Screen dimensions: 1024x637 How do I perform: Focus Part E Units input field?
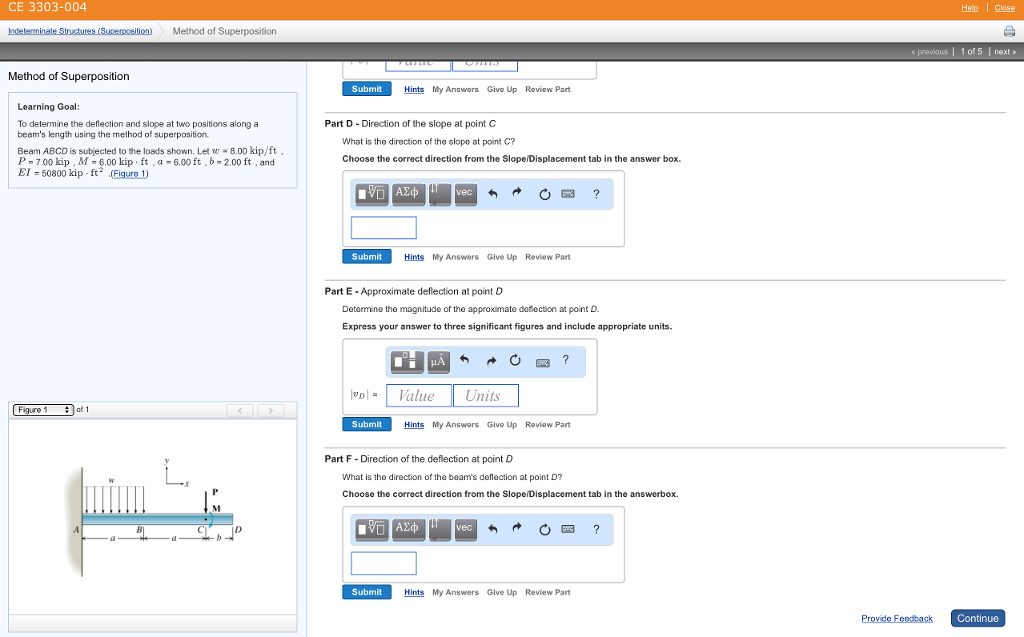486,395
